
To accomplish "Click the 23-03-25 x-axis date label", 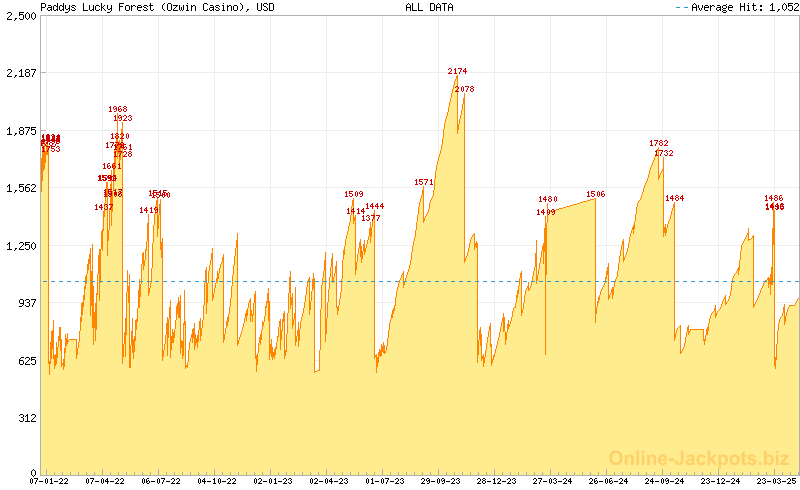I will click(776, 482).
